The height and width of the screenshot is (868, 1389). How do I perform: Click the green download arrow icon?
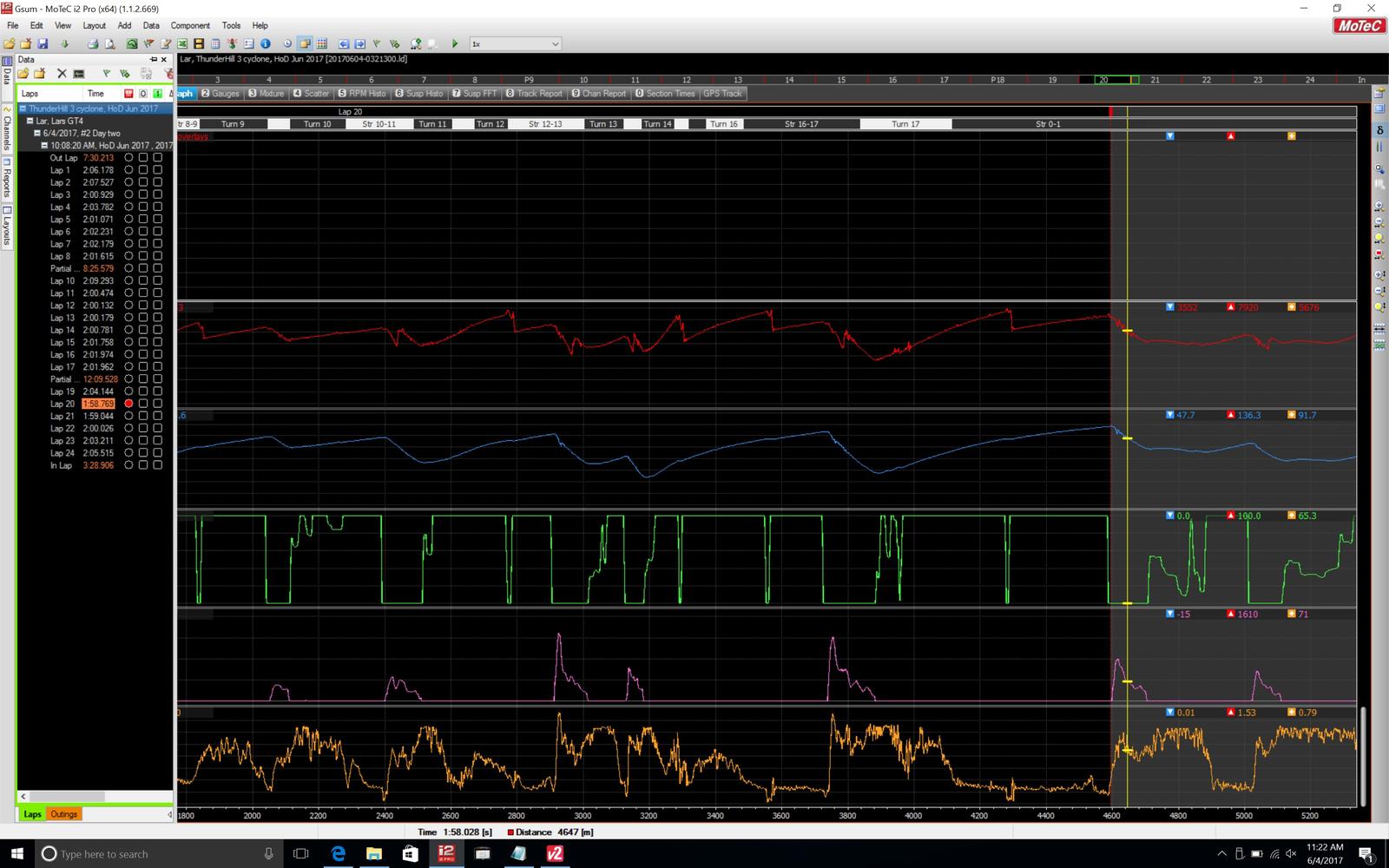point(65,43)
